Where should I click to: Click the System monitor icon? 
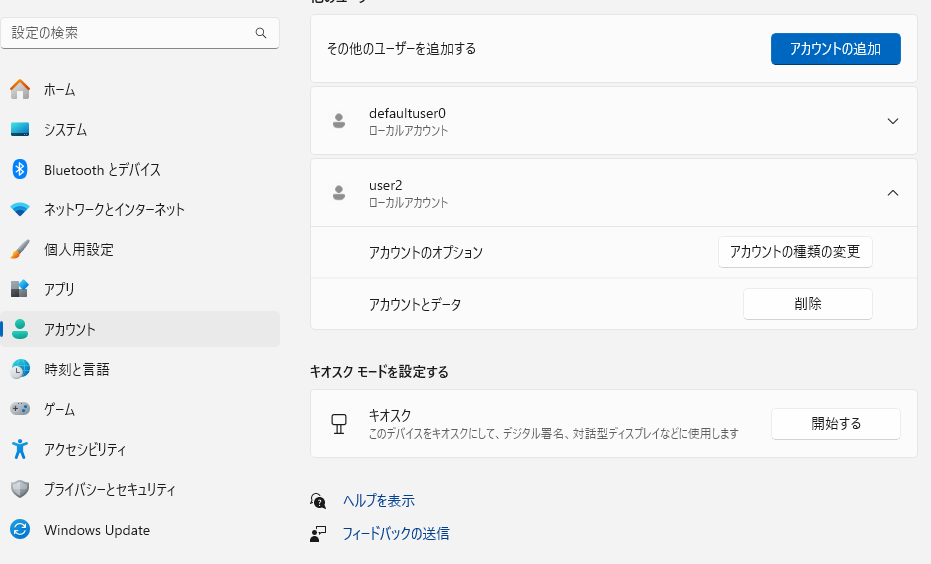(x=20, y=130)
